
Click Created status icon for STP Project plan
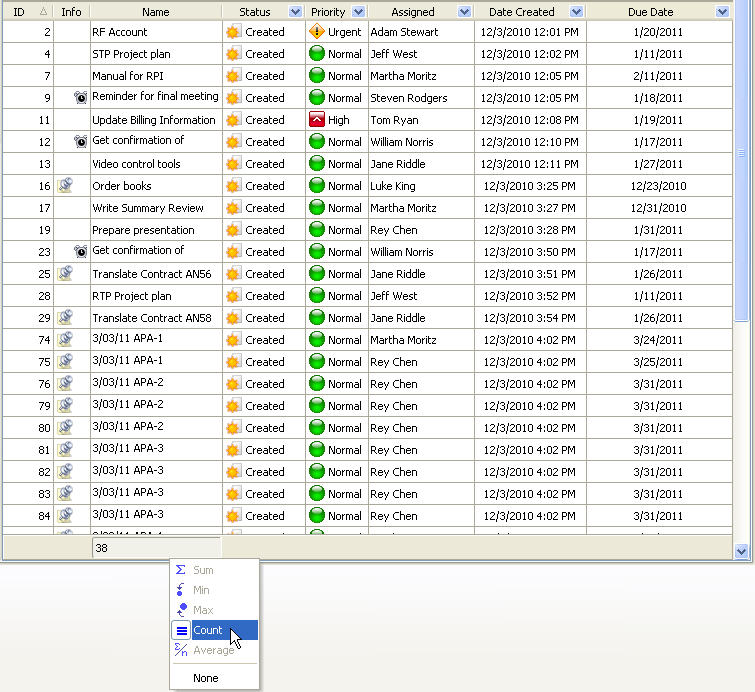(x=233, y=54)
